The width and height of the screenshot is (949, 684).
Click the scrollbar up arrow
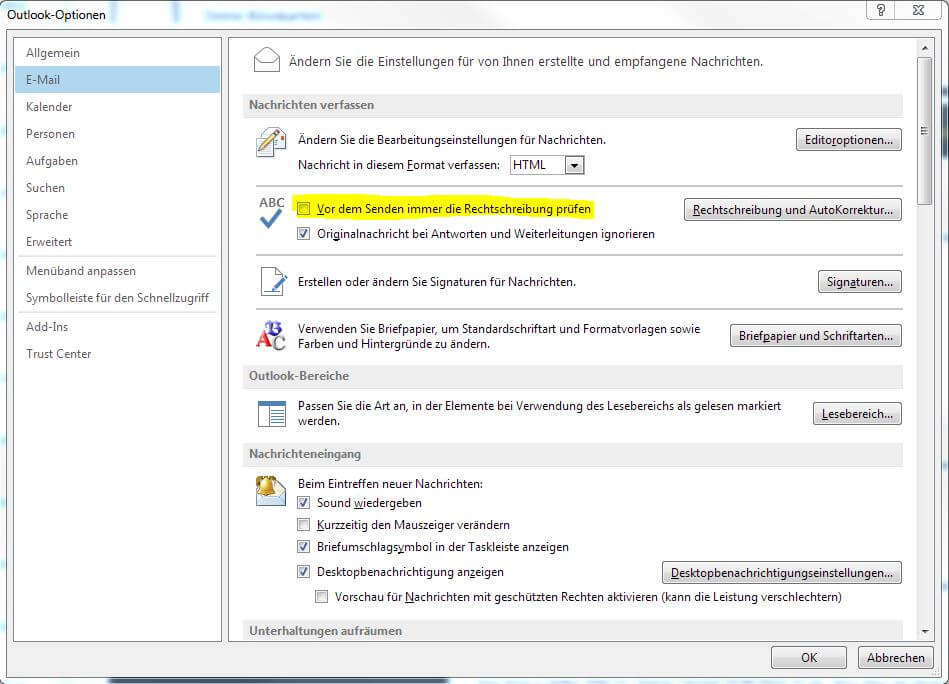coord(924,48)
